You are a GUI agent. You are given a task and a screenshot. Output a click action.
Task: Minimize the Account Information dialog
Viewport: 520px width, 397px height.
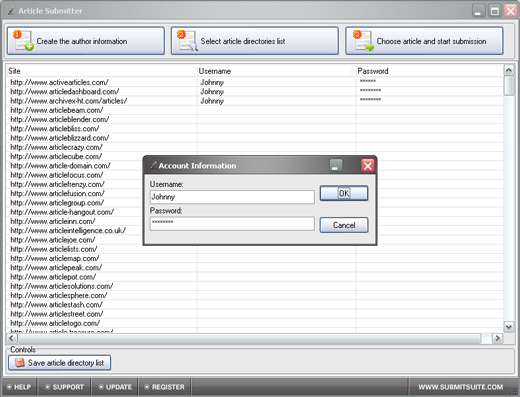tap(336, 165)
